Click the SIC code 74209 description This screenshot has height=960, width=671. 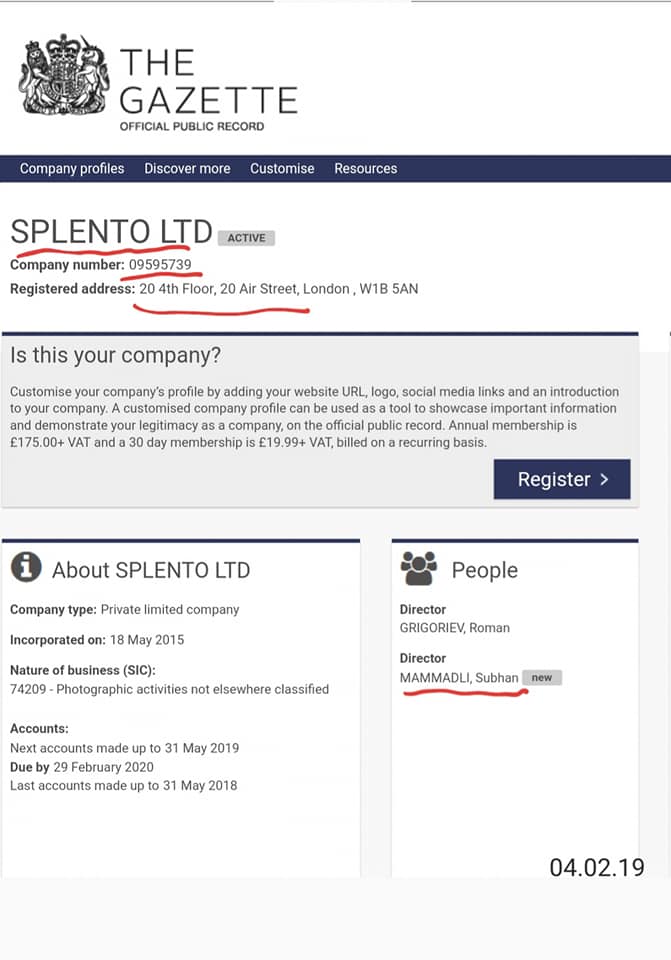[169, 689]
